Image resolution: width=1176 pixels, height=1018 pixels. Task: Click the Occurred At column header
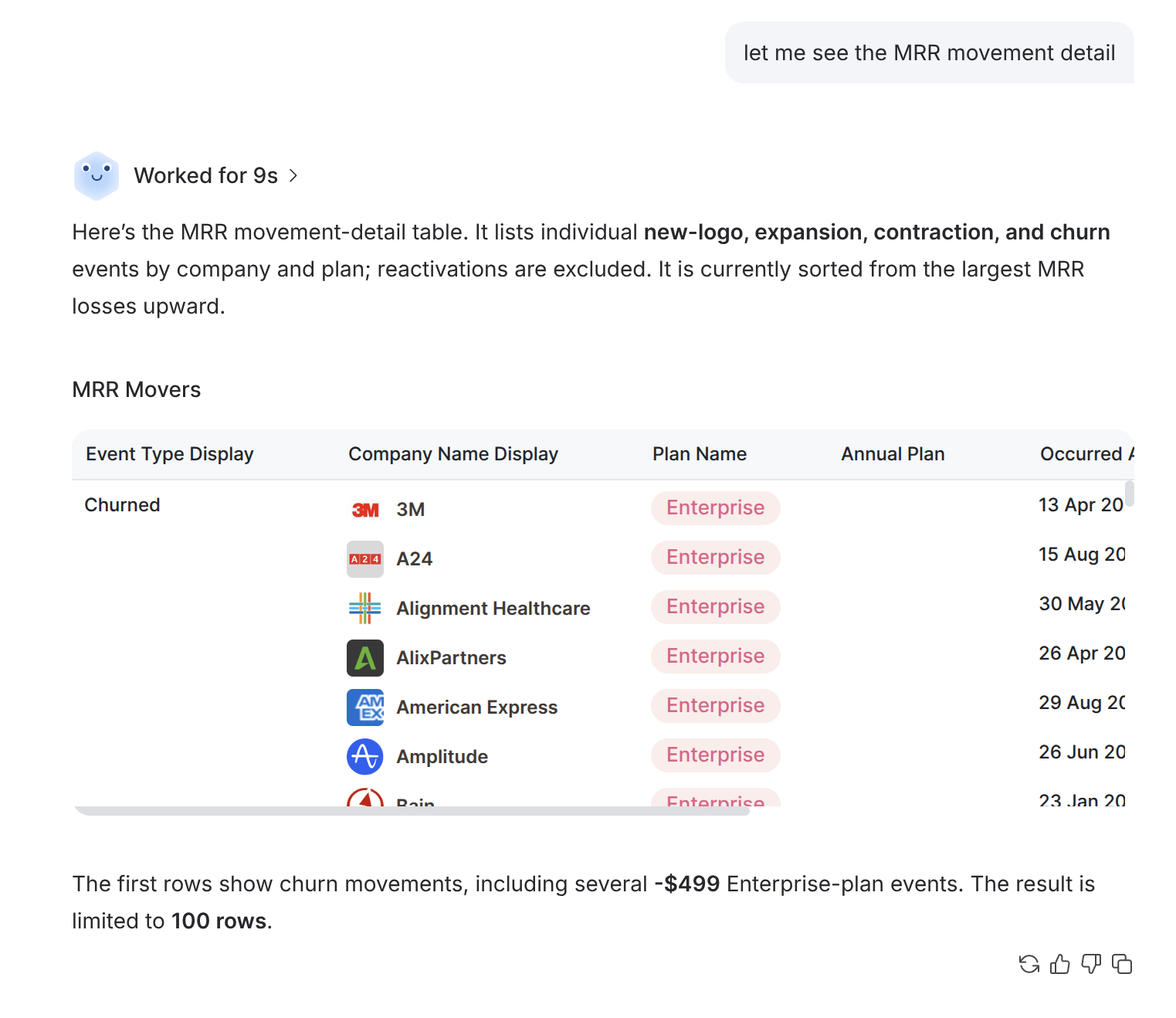pyautogui.click(x=1086, y=454)
